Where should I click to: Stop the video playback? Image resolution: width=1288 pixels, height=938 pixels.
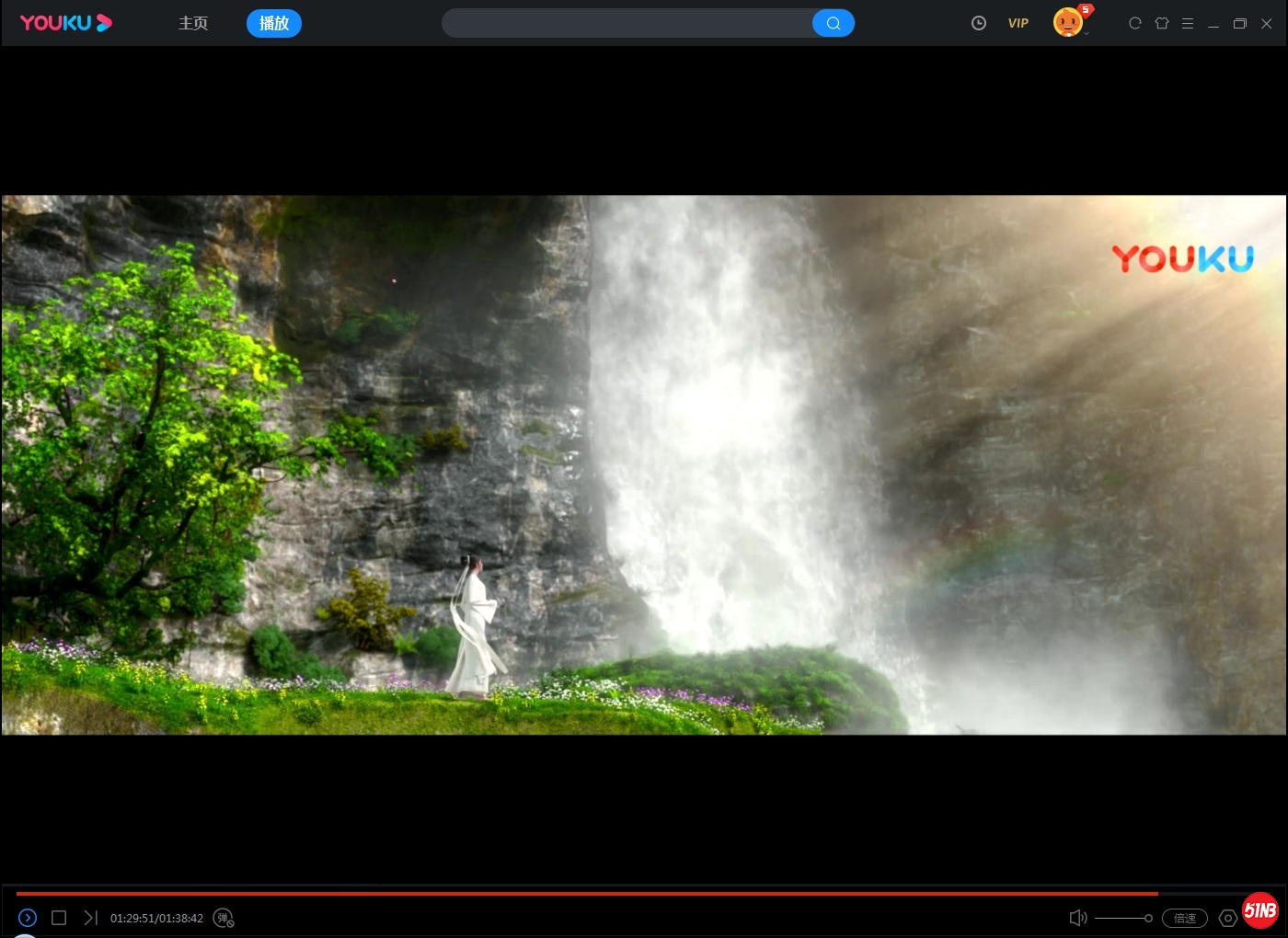(59, 918)
